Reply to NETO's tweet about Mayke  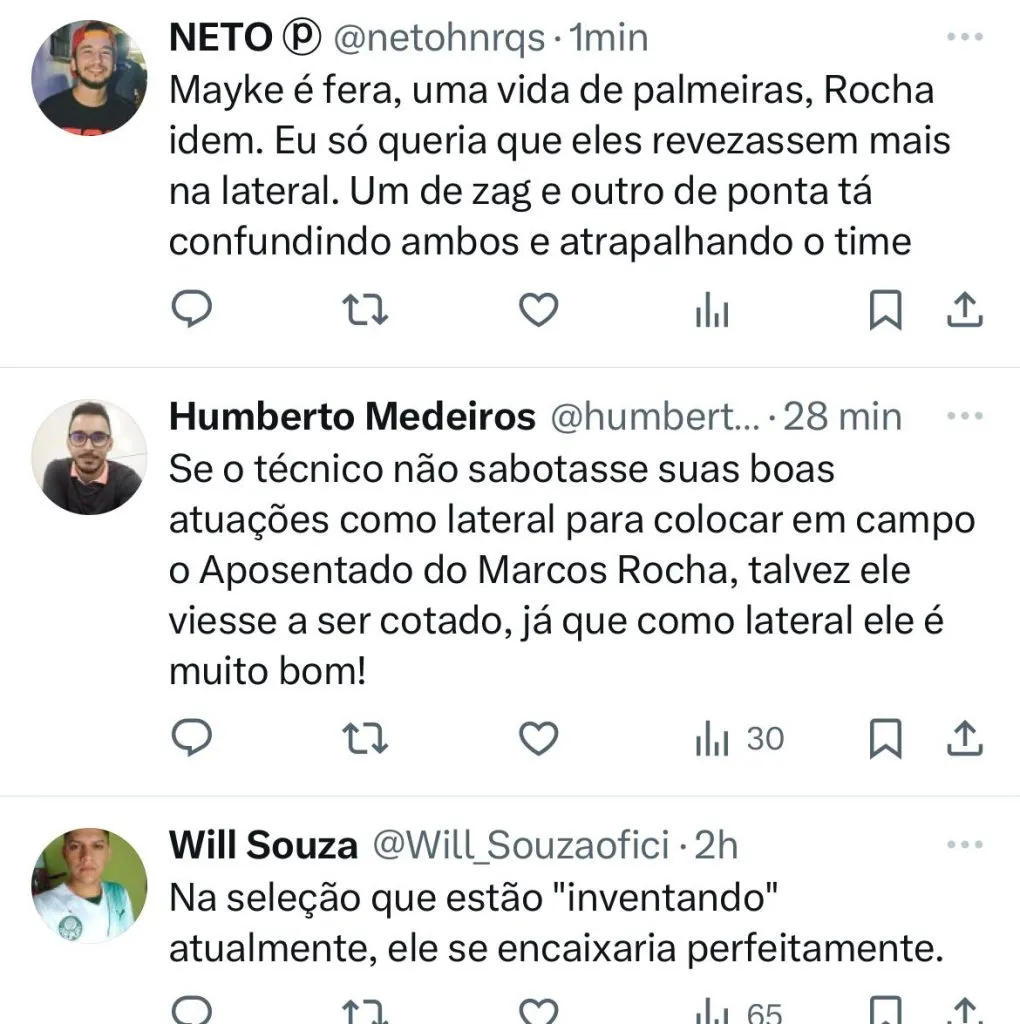191,312
